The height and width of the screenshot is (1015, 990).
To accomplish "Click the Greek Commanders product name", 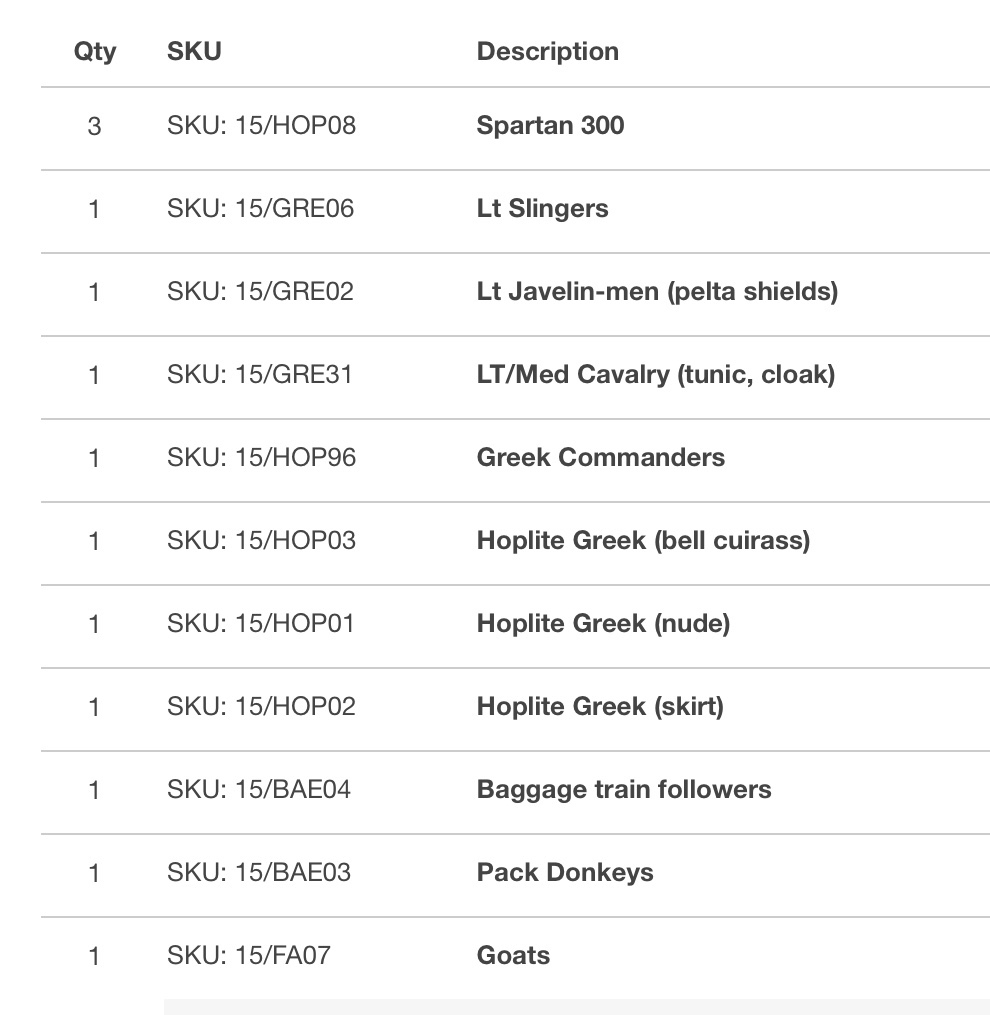I will pyautogui.click(x=600, y=458).
